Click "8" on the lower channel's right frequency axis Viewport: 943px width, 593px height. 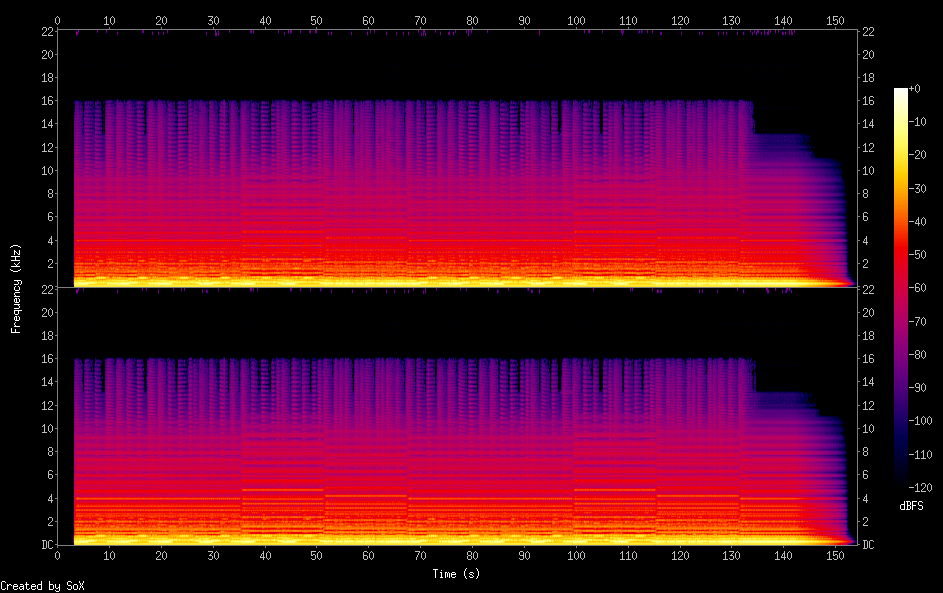(x=865, y=452)
